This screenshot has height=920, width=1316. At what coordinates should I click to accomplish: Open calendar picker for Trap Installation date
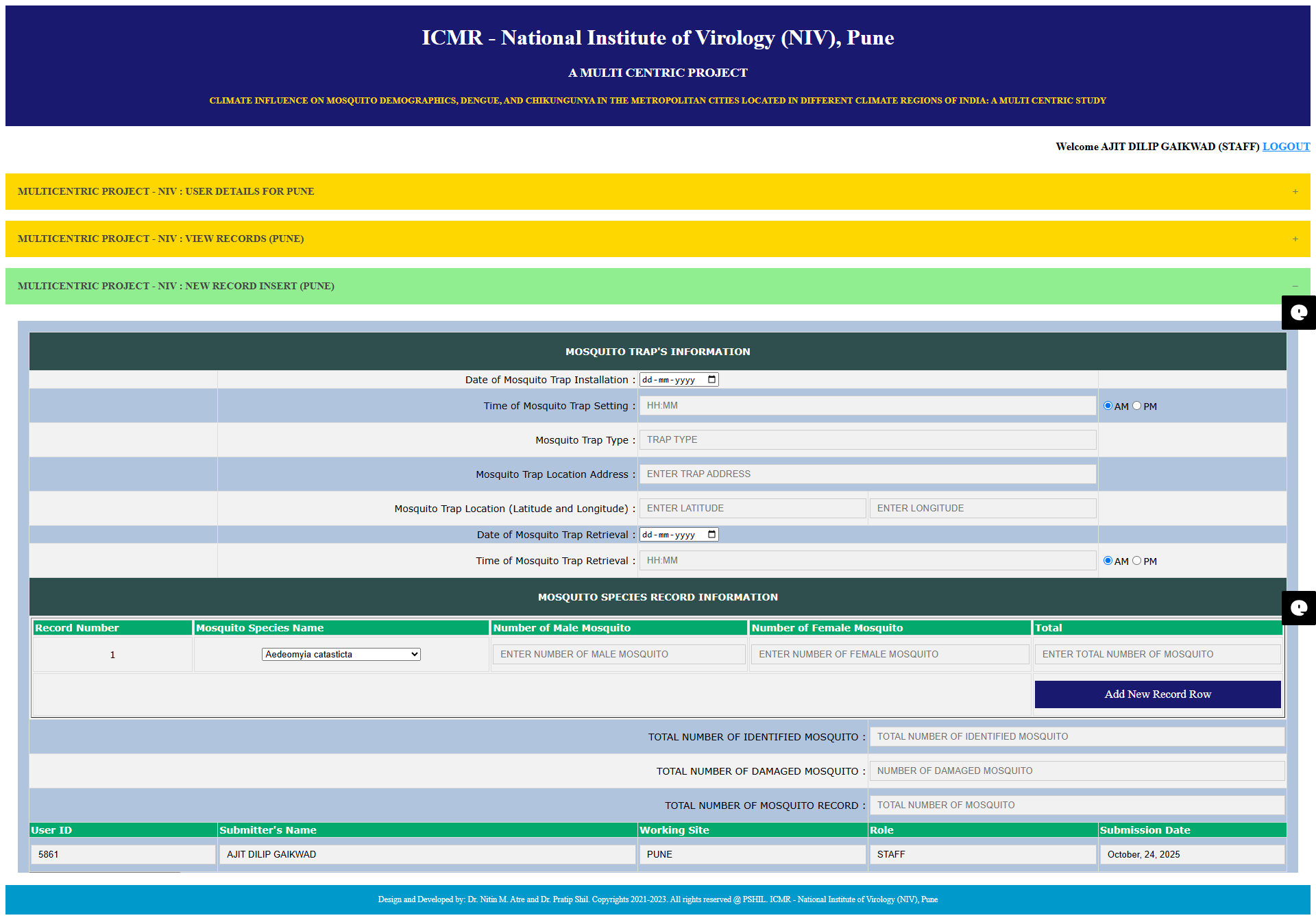coord(711,380)
